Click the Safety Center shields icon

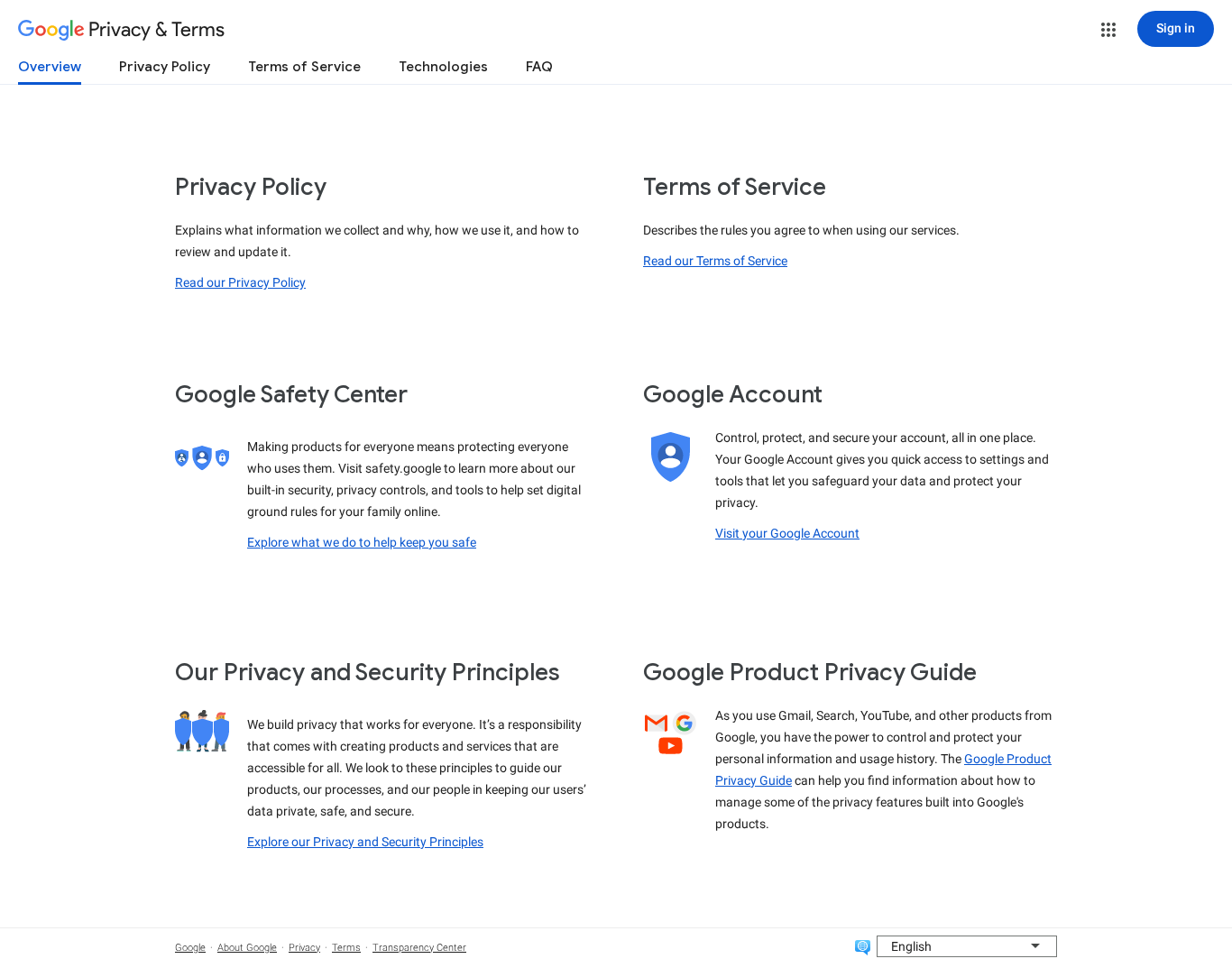(202, 458)
